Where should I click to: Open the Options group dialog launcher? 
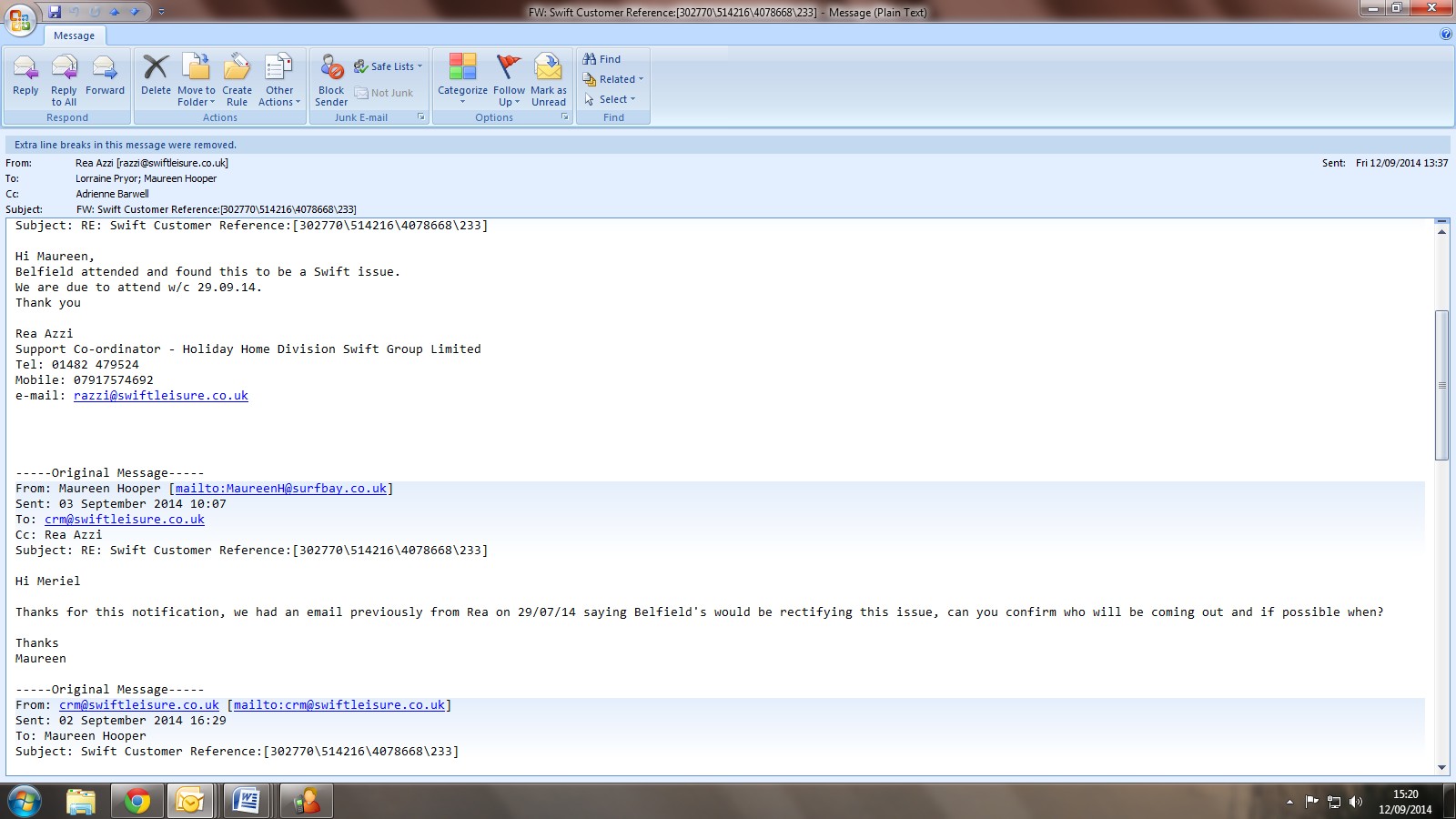565,116
